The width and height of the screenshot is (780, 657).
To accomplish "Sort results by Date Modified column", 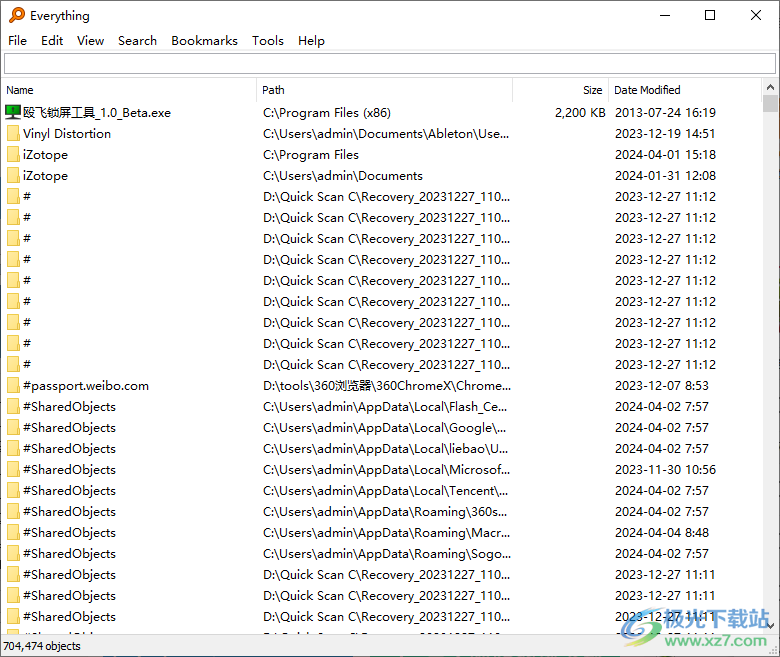I will 684,90.
